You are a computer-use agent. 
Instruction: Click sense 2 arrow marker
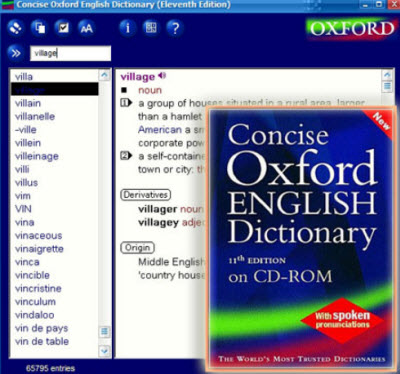click(126, 156)
